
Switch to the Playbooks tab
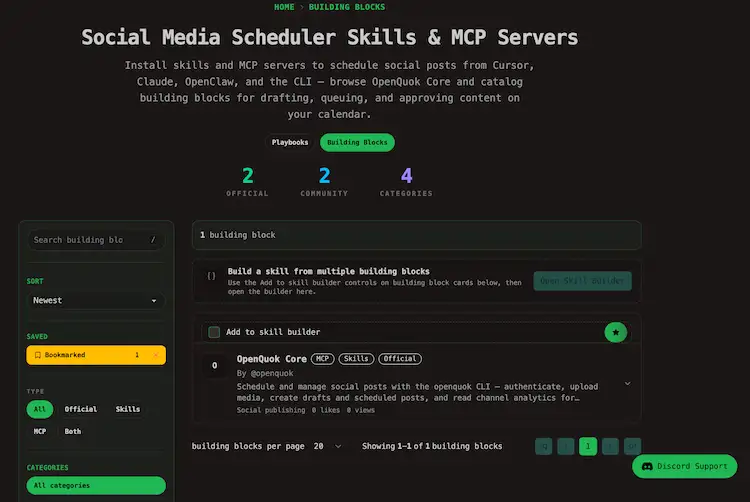point(290,142)
